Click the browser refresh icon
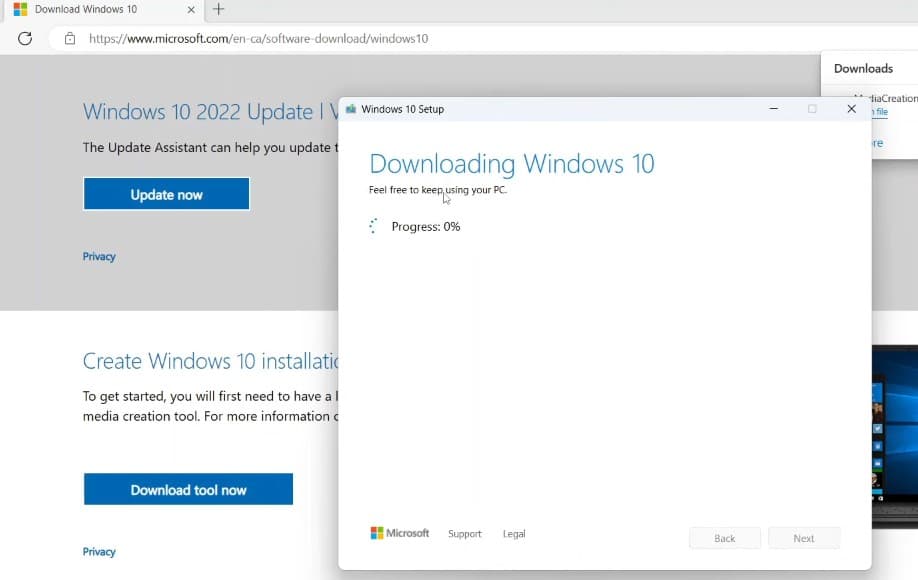 25,39
